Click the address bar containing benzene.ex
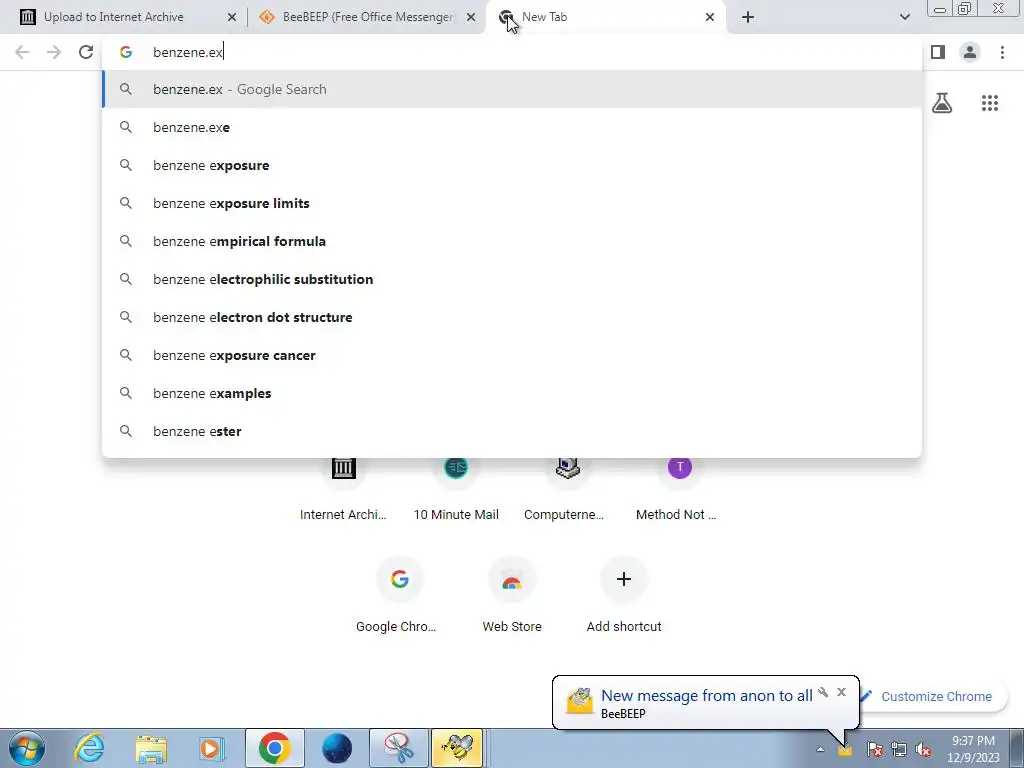This screenshot has height=768, width=1024. [x=512, y=52]
